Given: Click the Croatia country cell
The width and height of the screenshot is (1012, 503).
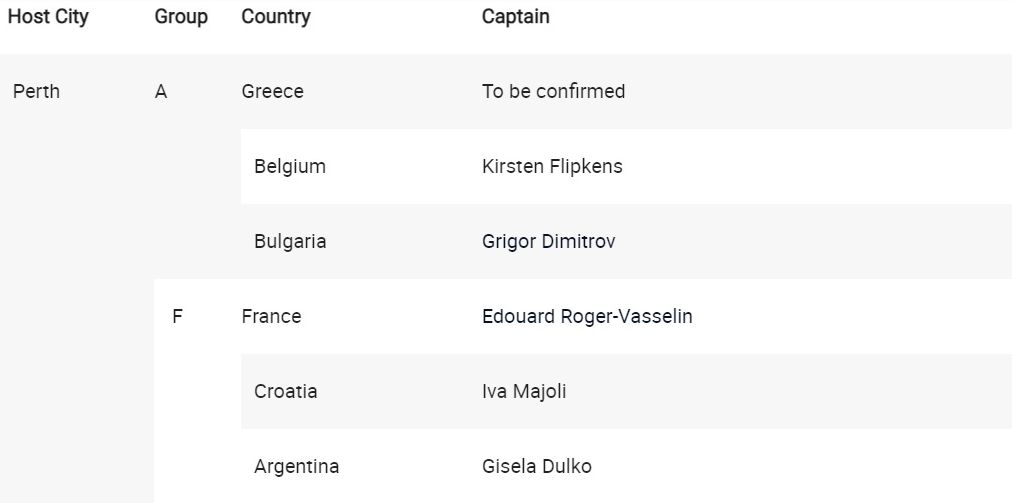Looking at the screenshot, I should coord(285,391).
